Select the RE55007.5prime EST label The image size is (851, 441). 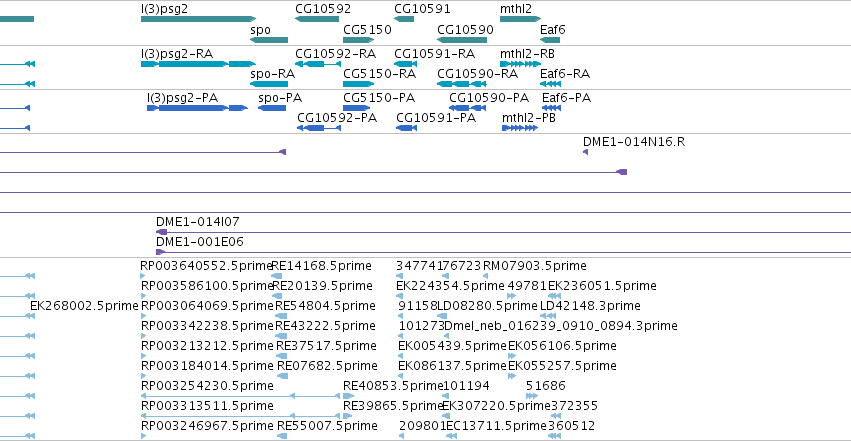tap(327, 426)
